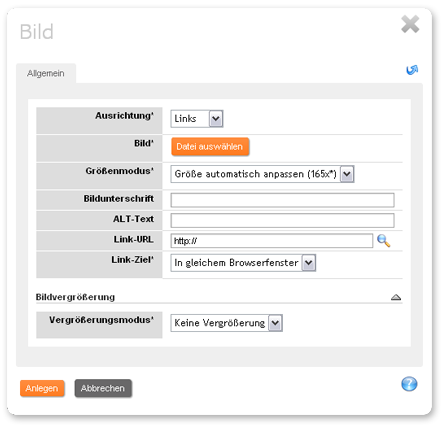Open the Größenmodus dropdown arrow
Viewport: 444px width, 435px height.
tap(347, 174)
